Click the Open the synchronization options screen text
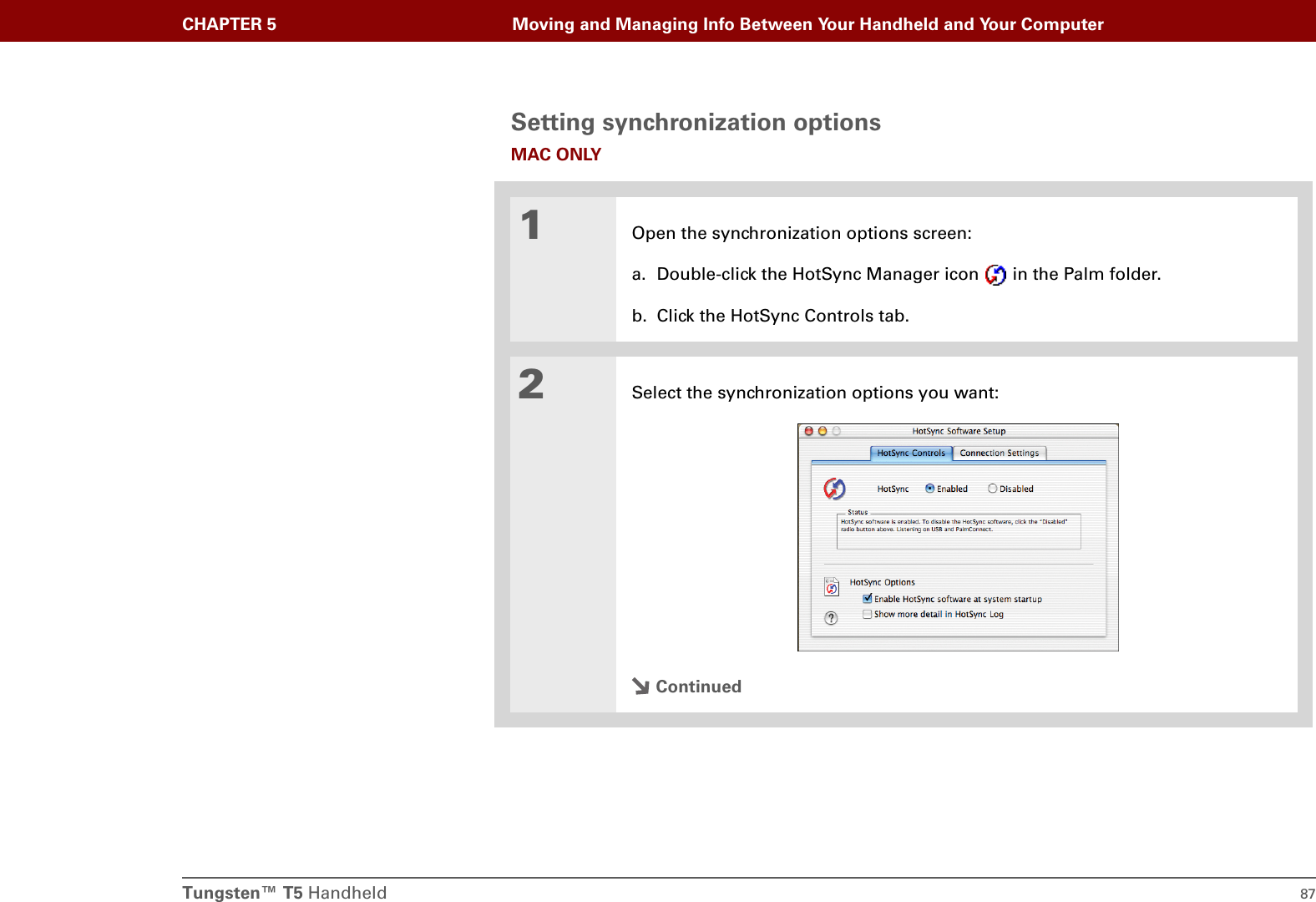 tap(802, 233)
